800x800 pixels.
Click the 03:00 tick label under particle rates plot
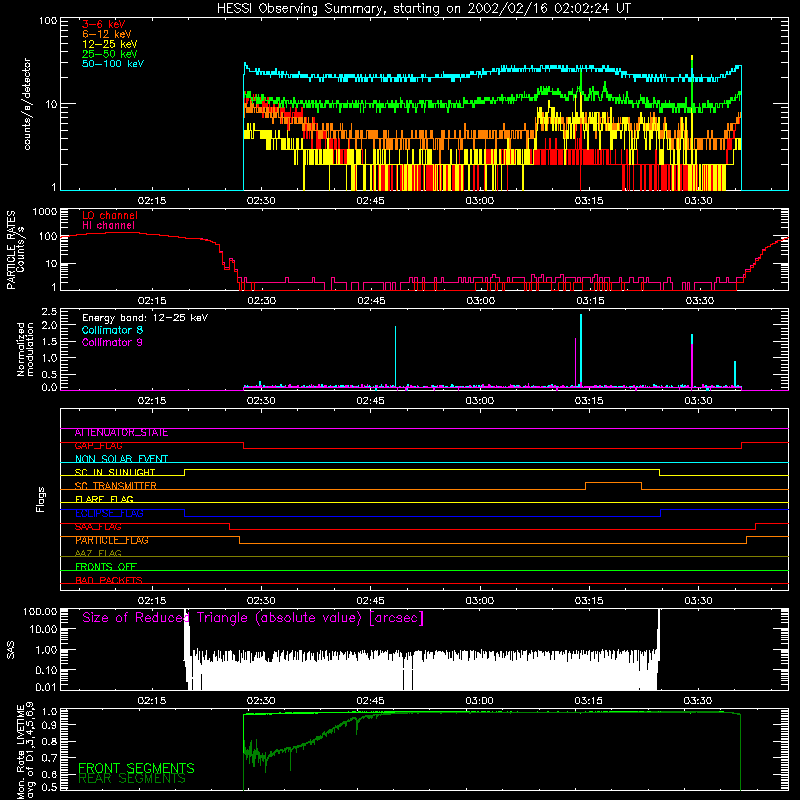pos(480,301)
